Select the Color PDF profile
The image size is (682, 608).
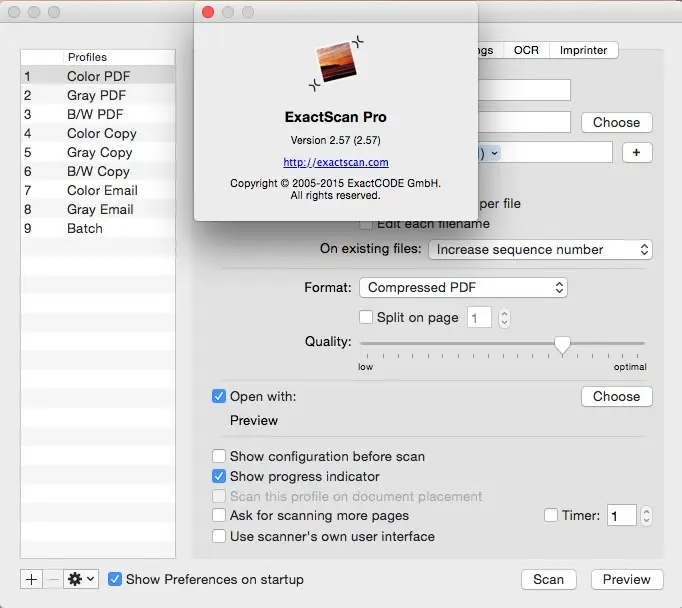click(98, 76)
